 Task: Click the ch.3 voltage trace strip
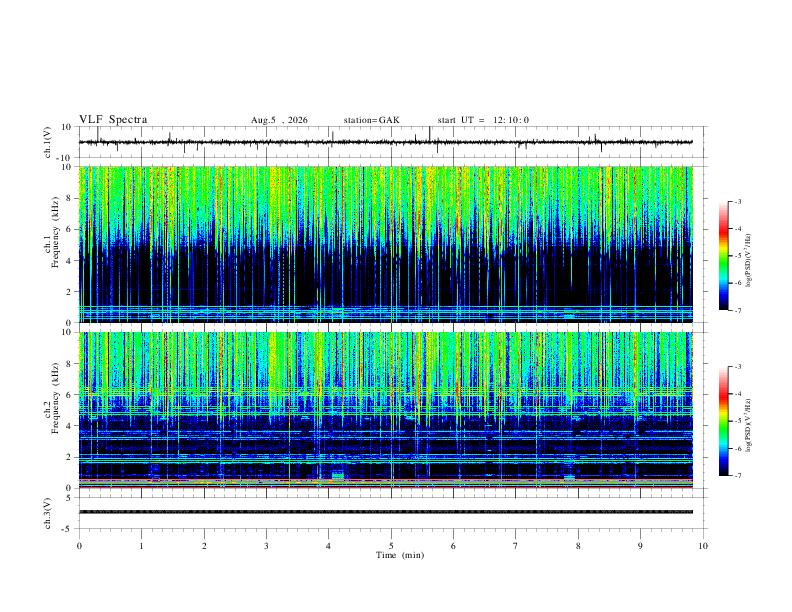click(385, 513)
